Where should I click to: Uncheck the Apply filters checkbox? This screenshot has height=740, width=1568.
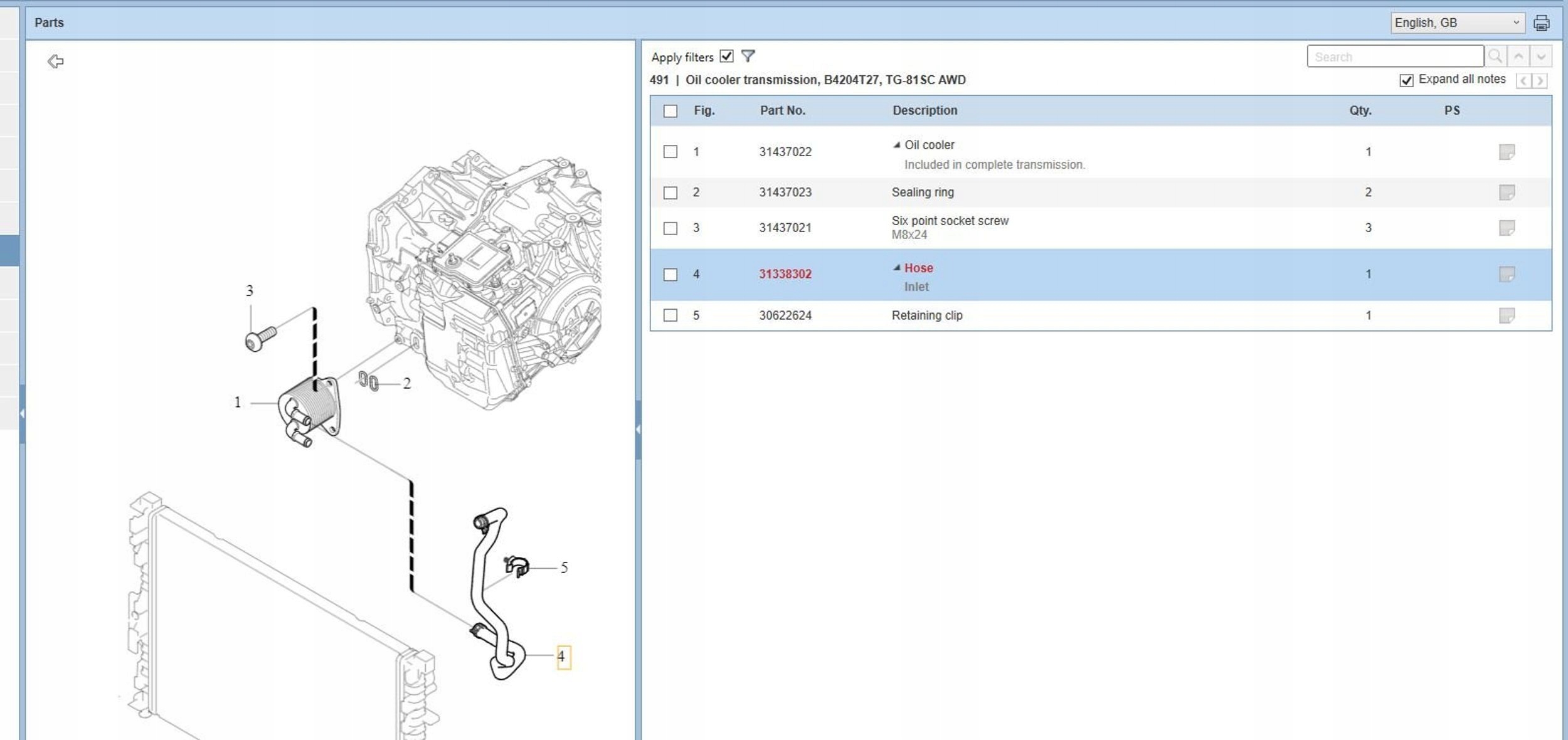(726, 56)
